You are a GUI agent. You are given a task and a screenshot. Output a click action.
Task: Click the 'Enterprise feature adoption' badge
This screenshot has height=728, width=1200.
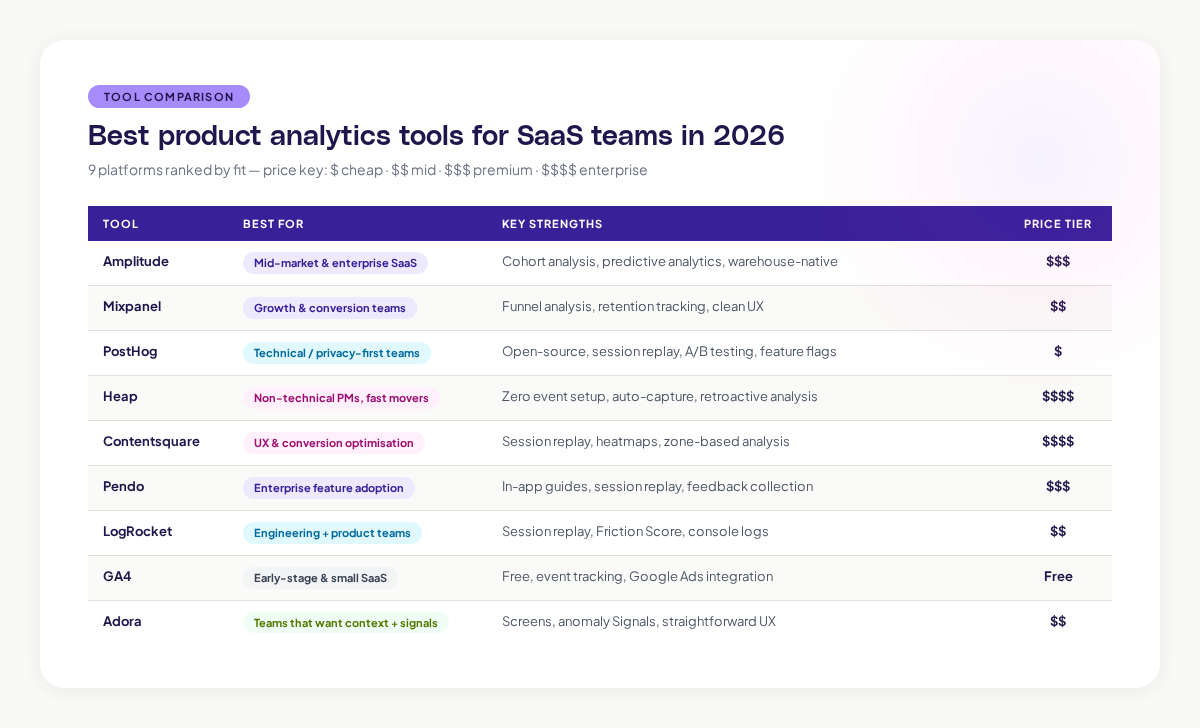329,488
